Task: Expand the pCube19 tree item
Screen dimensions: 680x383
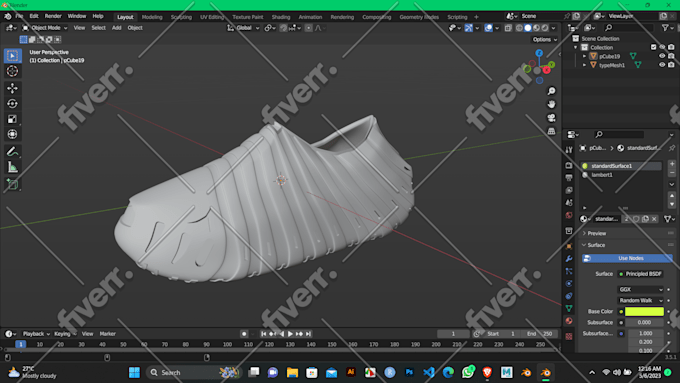Action: click(584, 56)
